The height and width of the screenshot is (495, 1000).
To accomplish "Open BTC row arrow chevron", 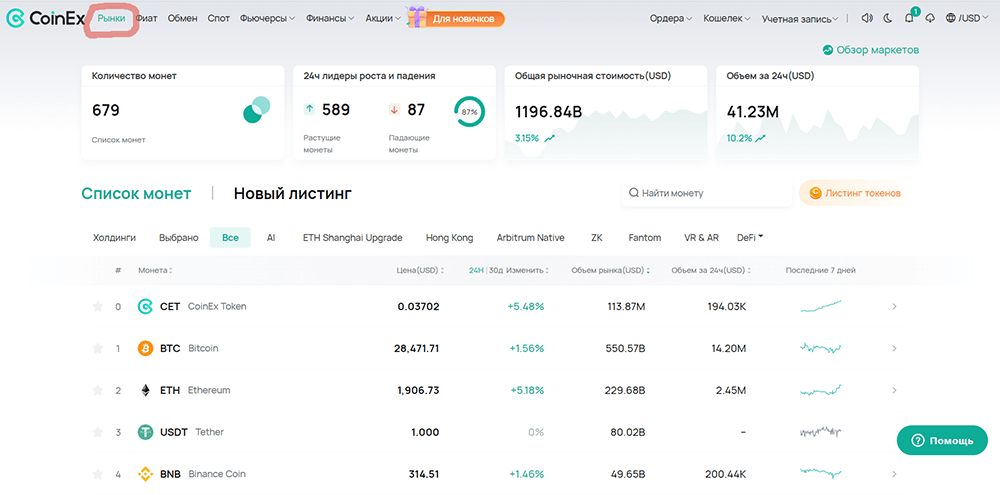I will 894,348.
